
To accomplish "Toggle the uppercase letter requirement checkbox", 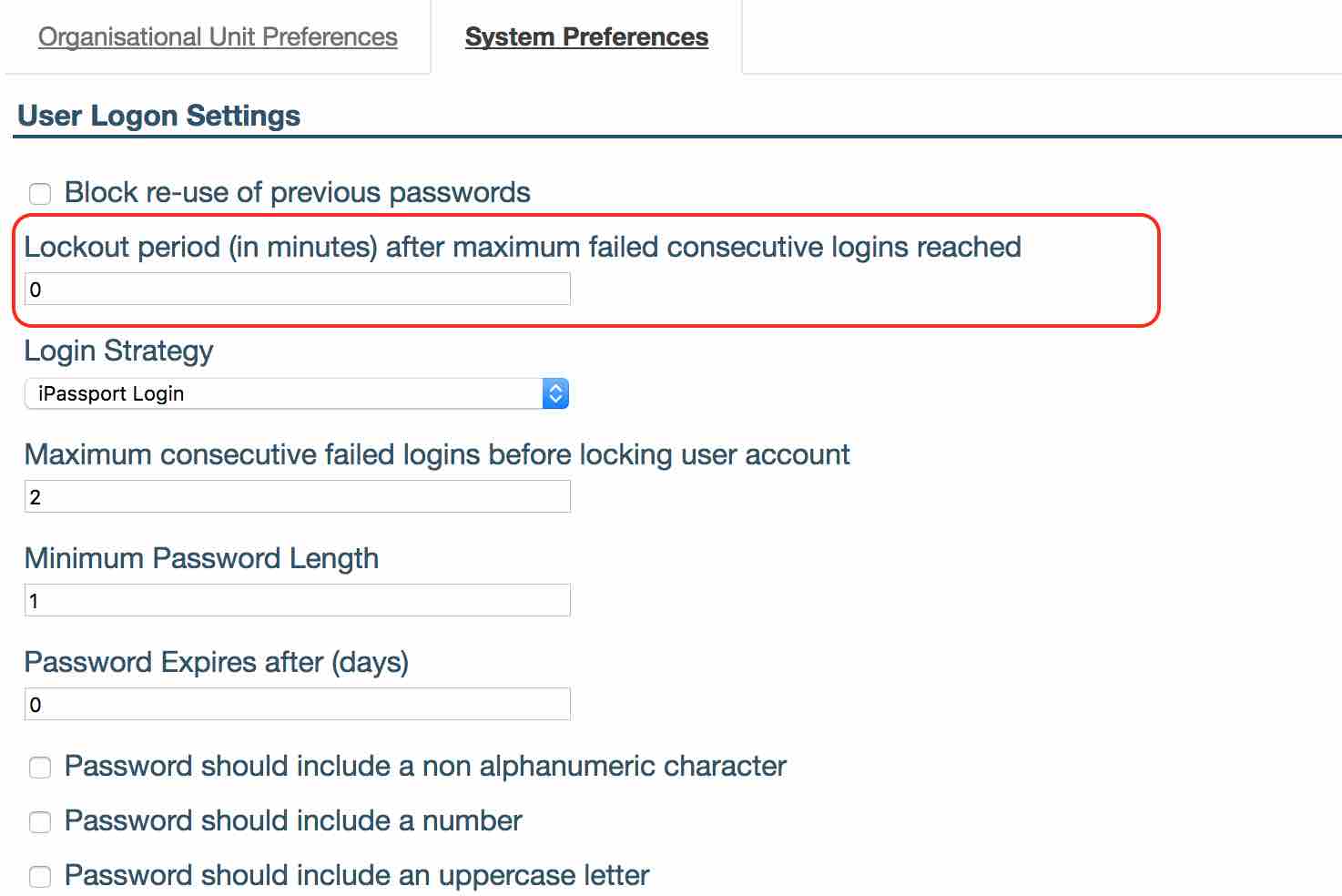I will tap(40, 877).
